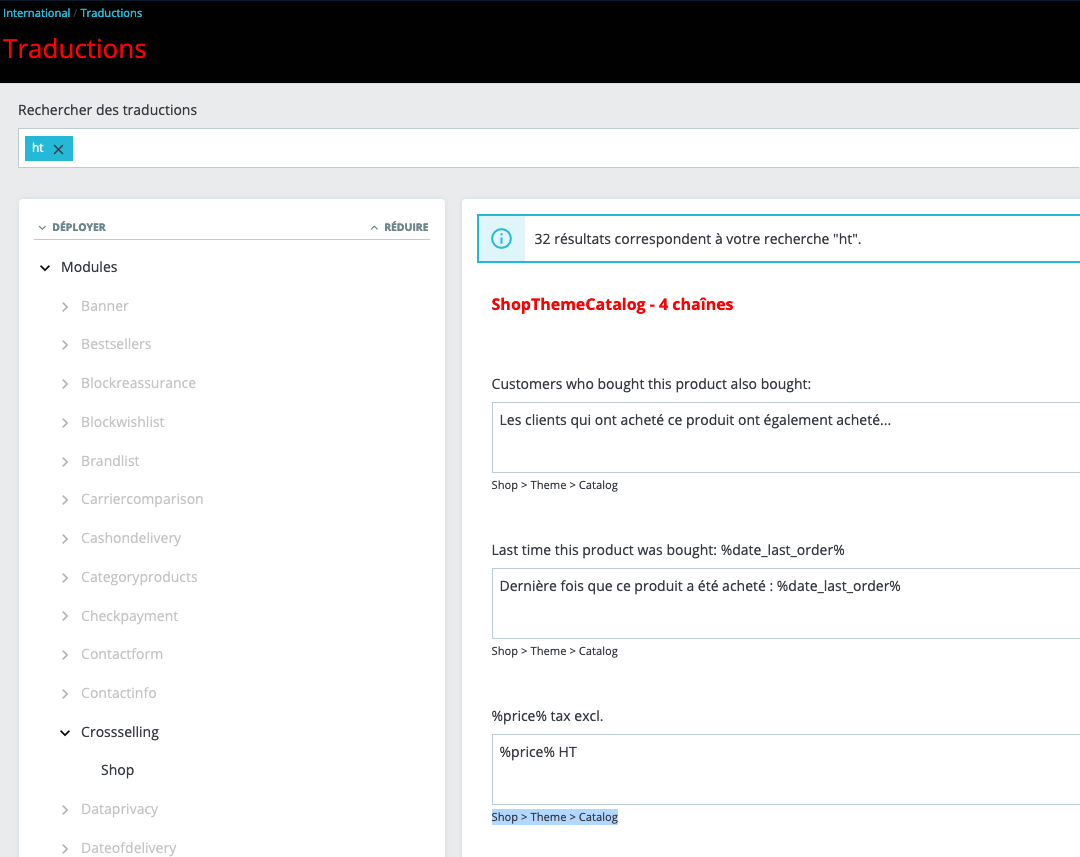The image size is (1080, 857).
Task: Select Carriercomparison in the tree
Action: tap(142, 499)
